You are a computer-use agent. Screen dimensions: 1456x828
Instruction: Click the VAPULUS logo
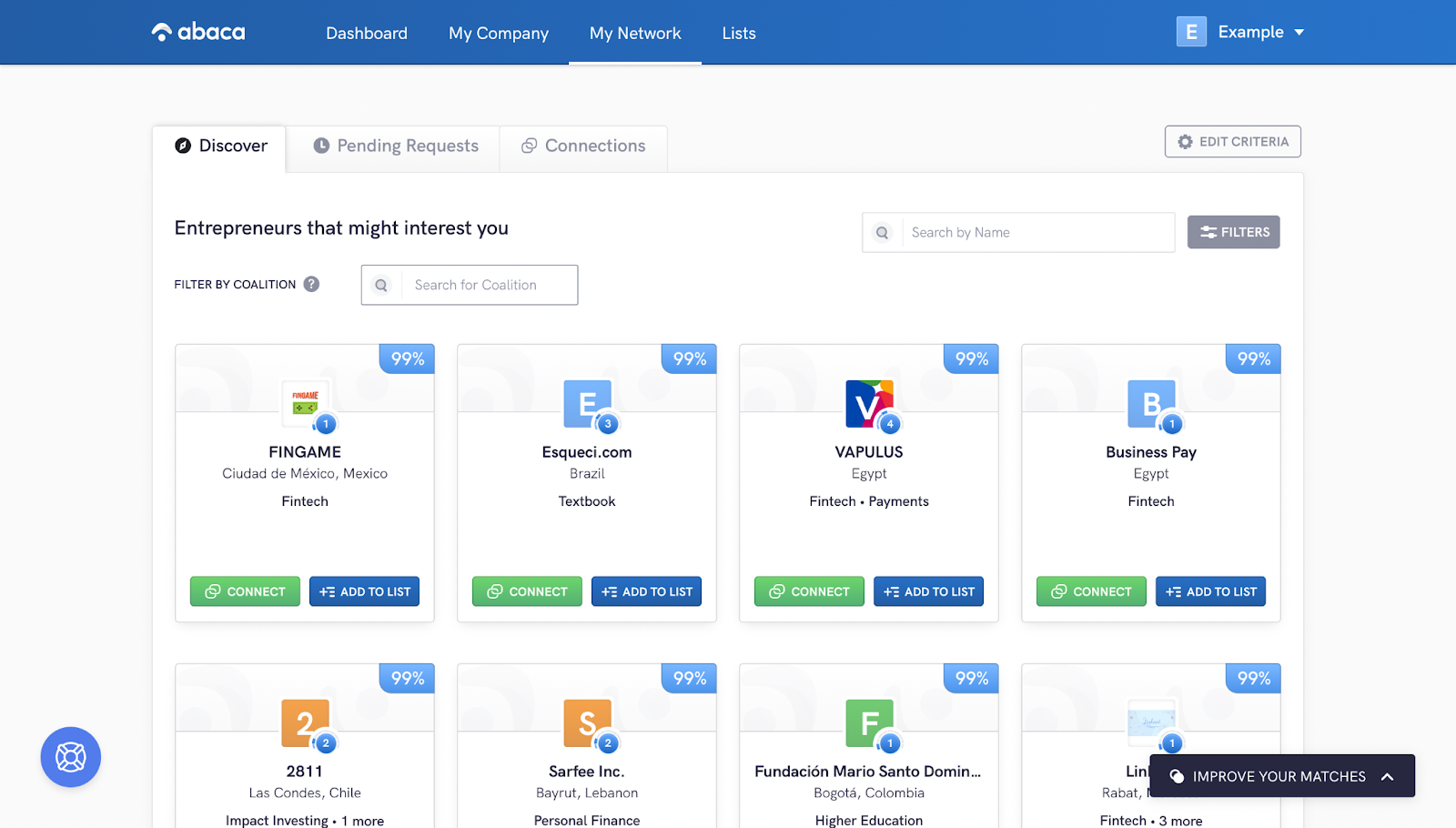pos(869,403)
